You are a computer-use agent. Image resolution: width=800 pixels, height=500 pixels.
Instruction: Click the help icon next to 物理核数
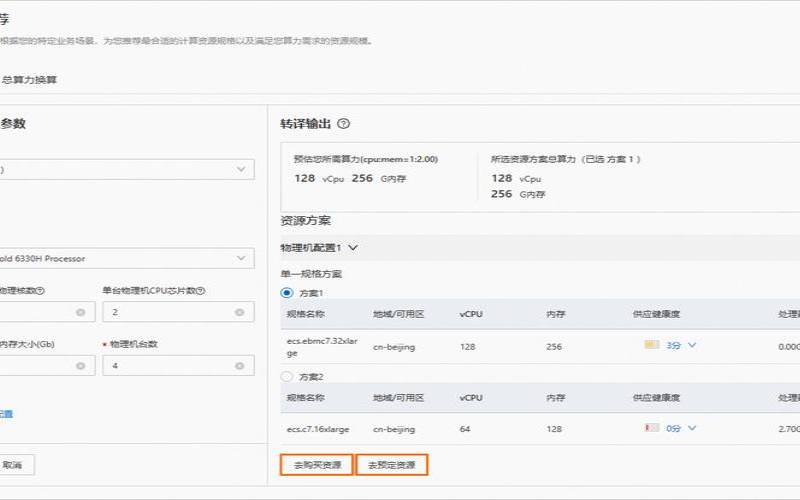click(x=41, y=291)
